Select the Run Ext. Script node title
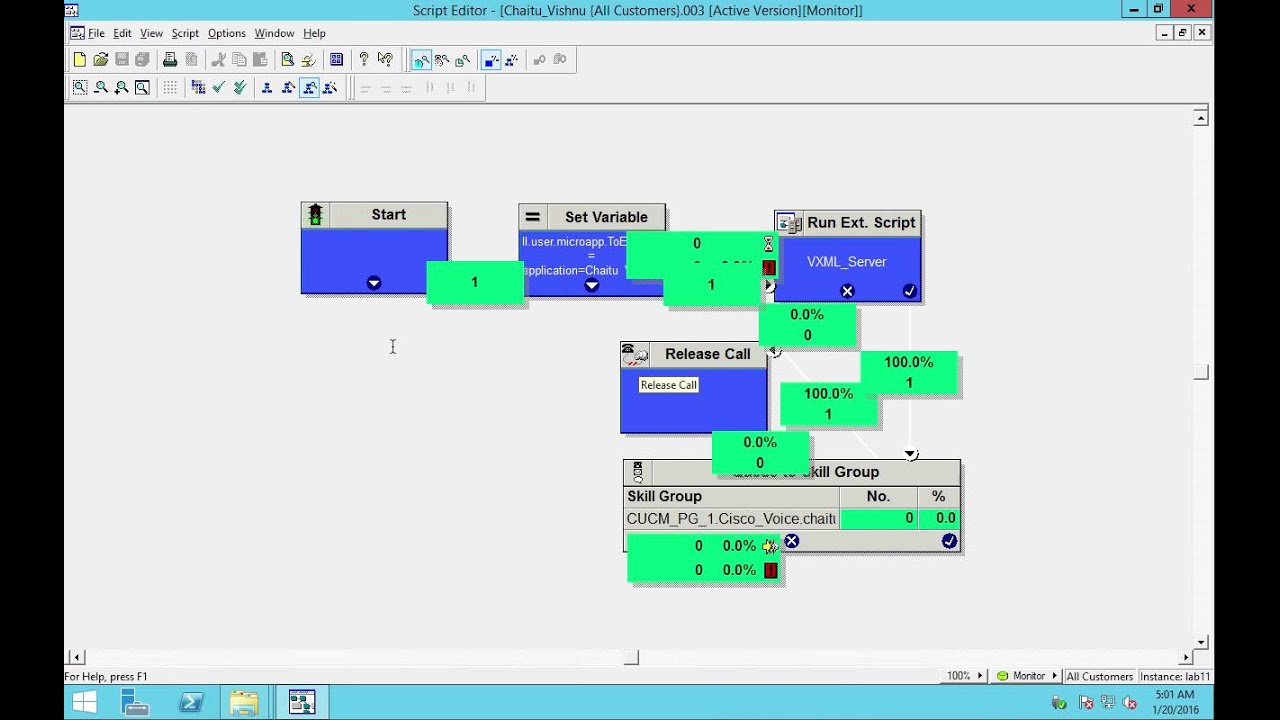This screenshot has height=720, width=1280. pos(861,223)
